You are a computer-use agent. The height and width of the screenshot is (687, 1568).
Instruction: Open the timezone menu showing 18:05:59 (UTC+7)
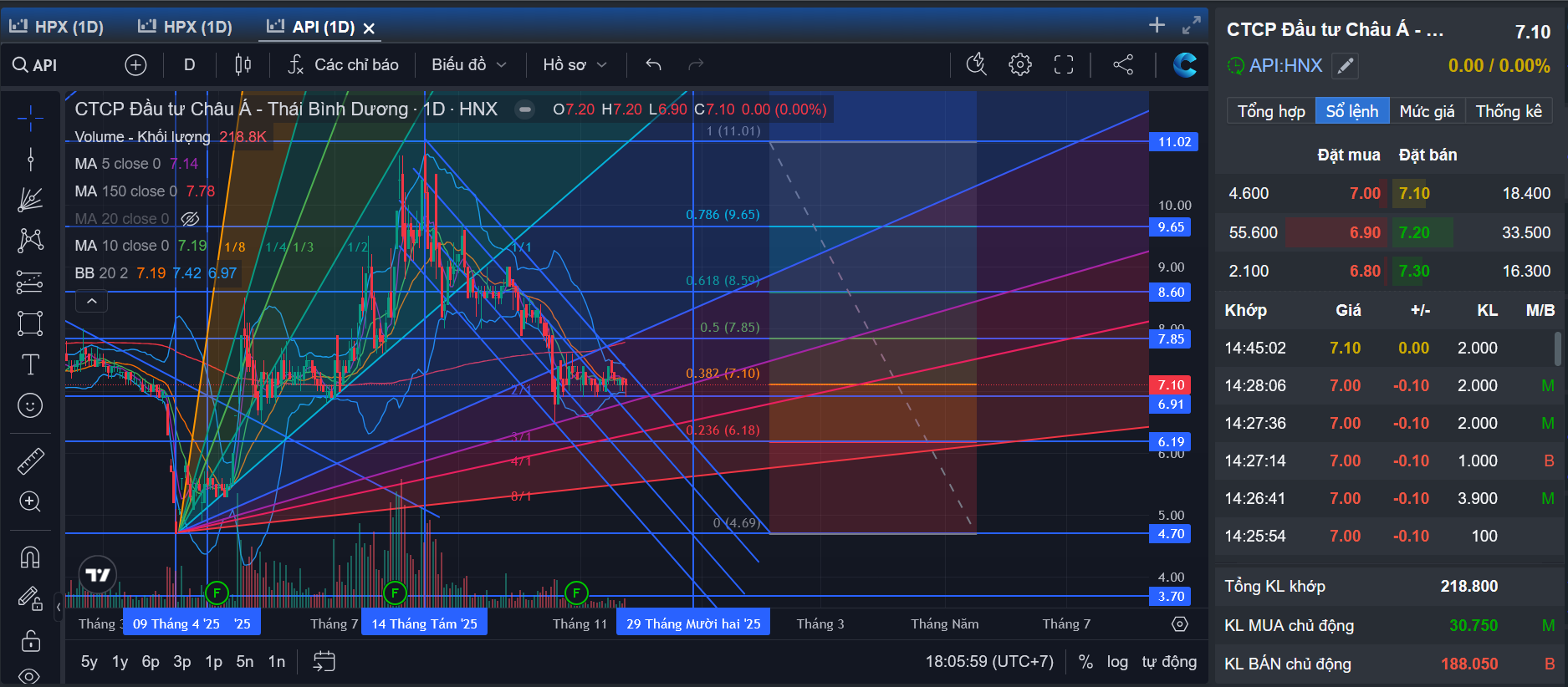tap(989, 662)
